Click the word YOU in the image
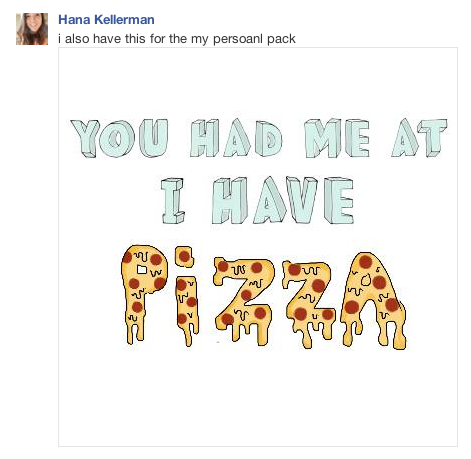471x459 pixels. (119, 138)
